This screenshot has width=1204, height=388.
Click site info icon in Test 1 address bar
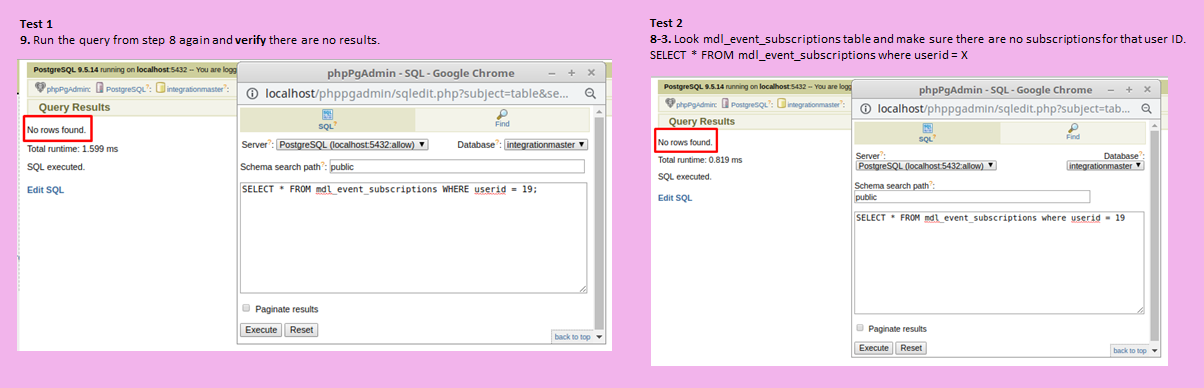[x=251, y=93]
